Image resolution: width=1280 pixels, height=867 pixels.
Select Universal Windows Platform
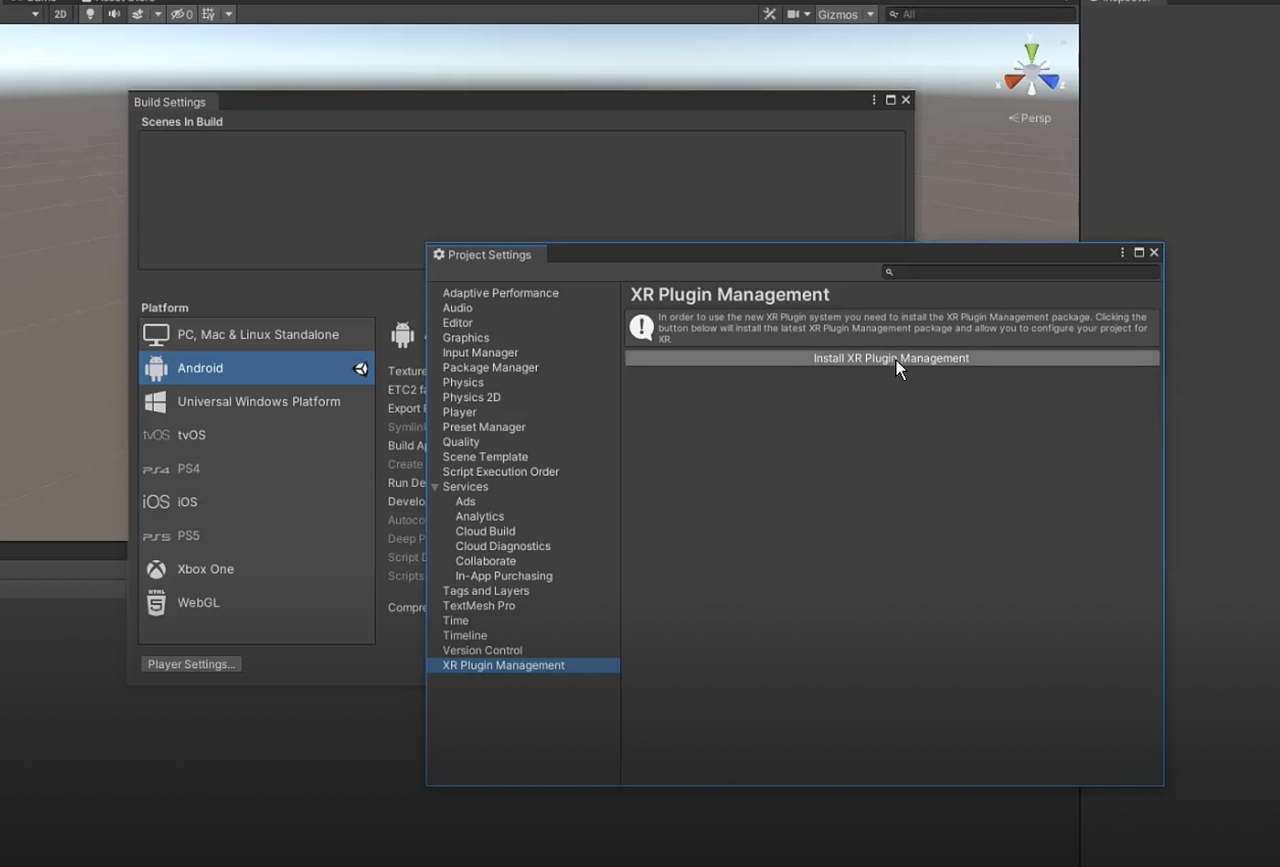tap(257, 402)
